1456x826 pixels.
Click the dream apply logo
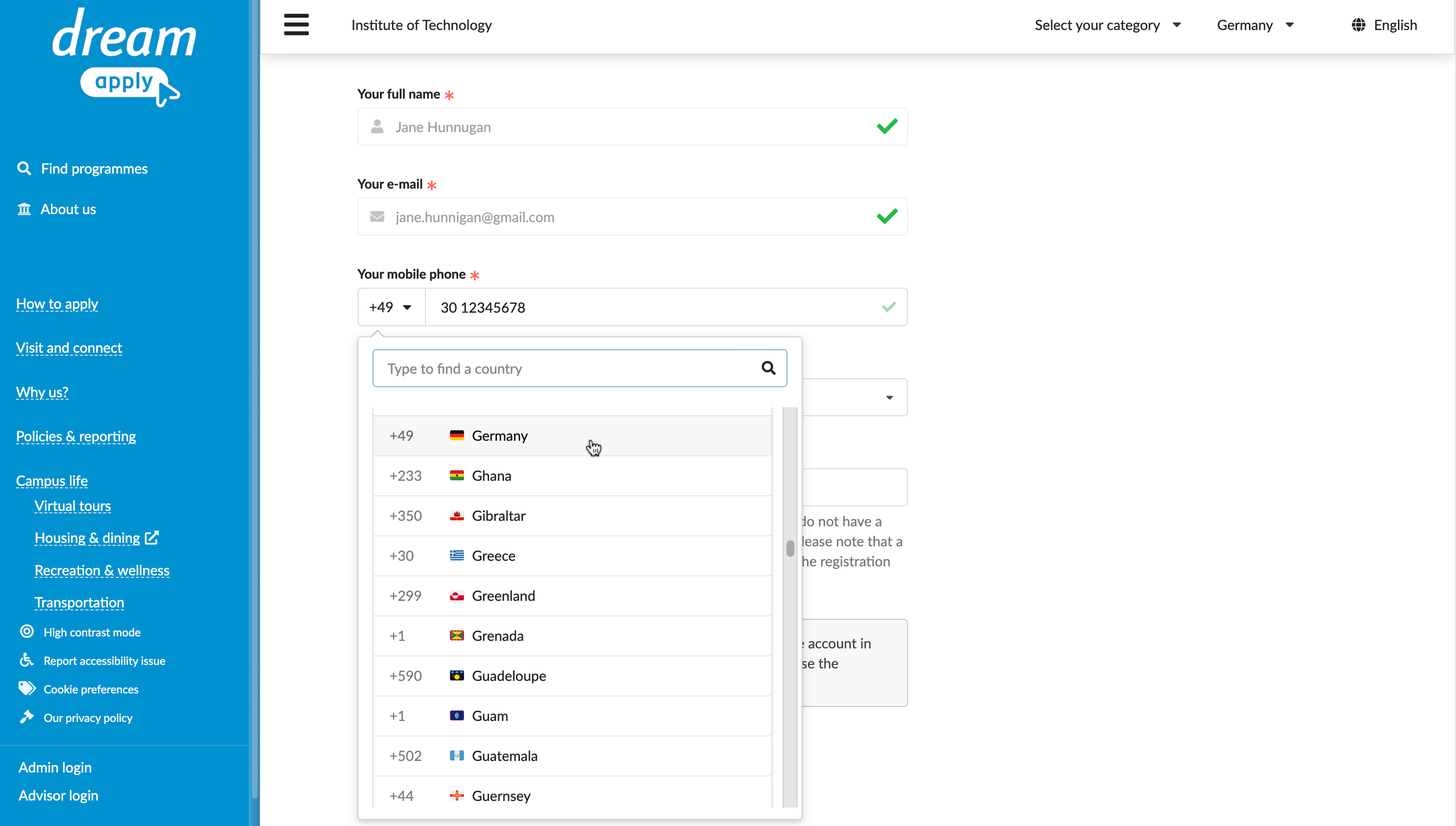pyautogui.click(x=124, y=58)
